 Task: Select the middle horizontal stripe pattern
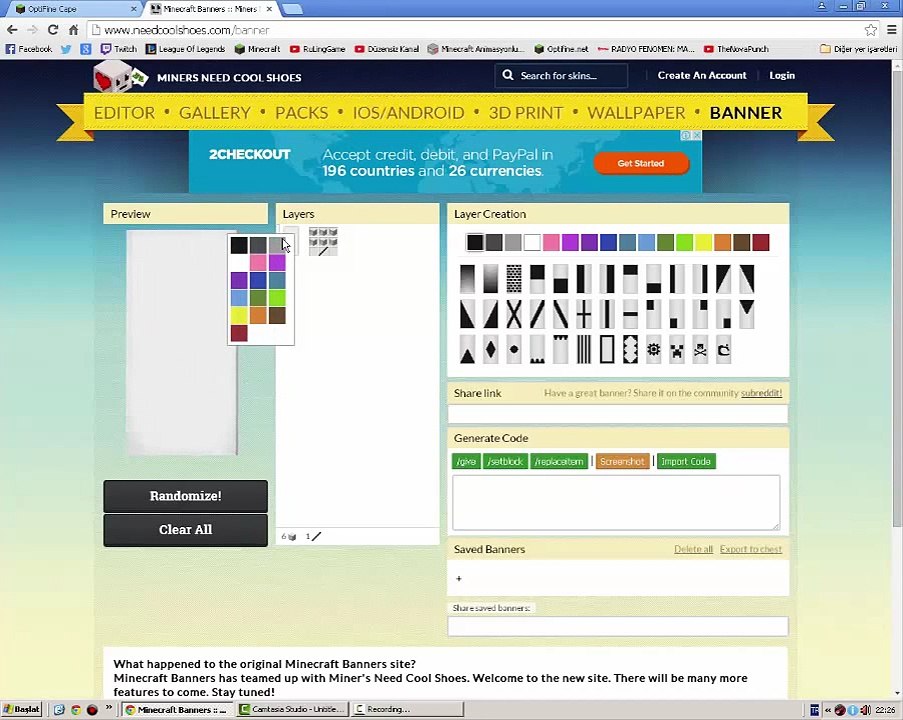pyautogui.click(x=631, y=314)
